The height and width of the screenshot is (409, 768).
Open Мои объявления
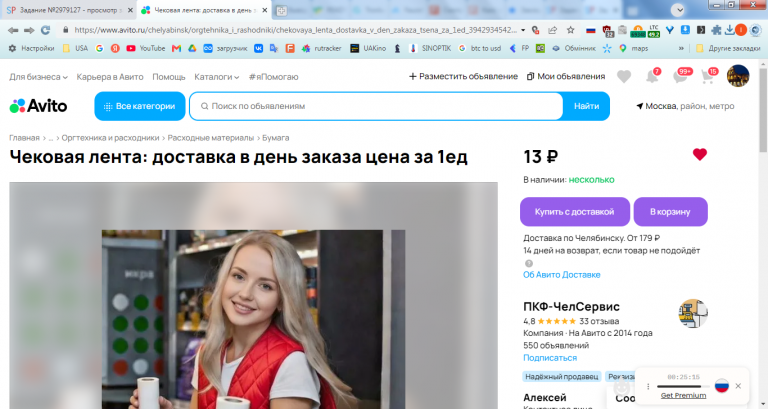point(566,76)
